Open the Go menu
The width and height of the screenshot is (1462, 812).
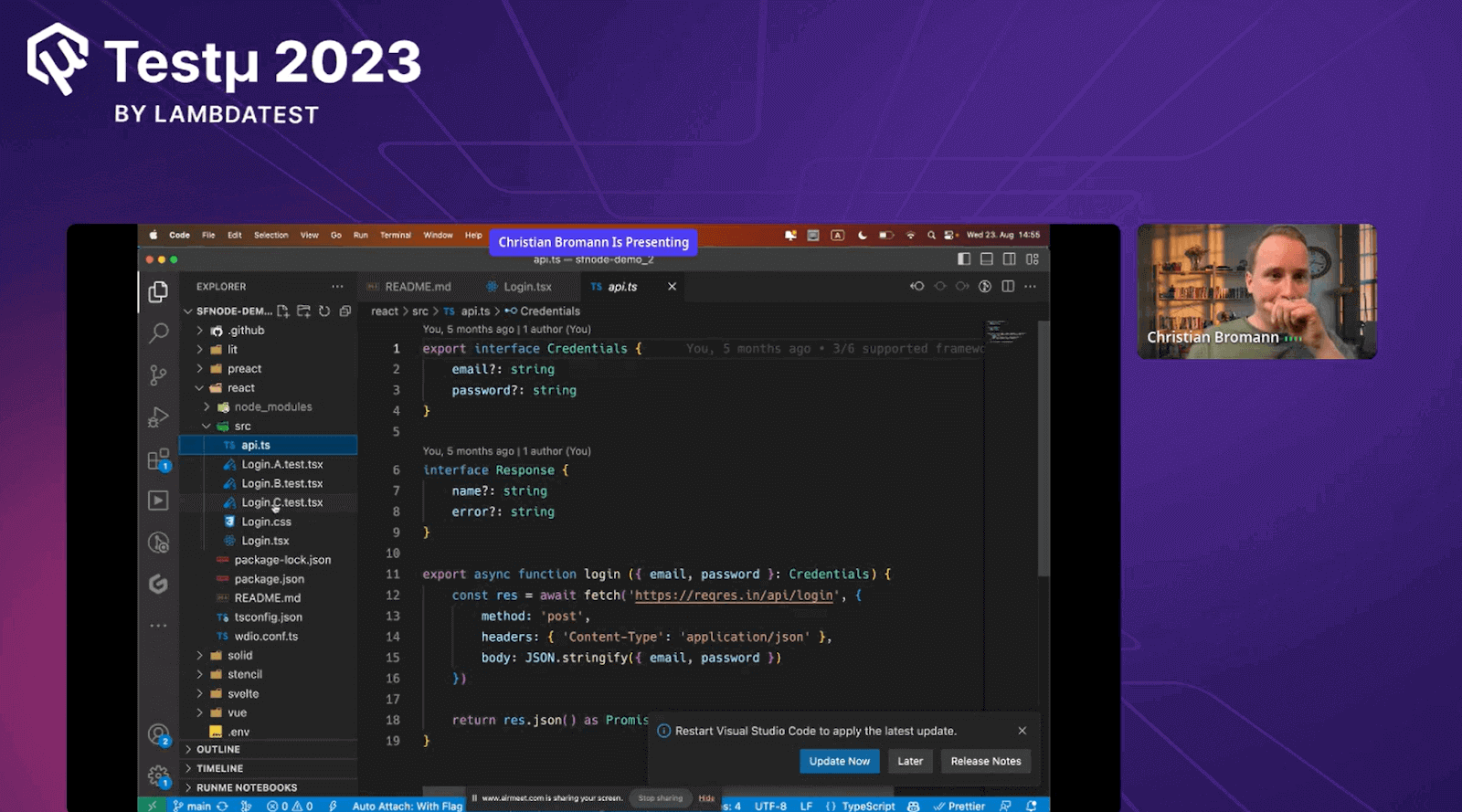[x=336, y=236]
